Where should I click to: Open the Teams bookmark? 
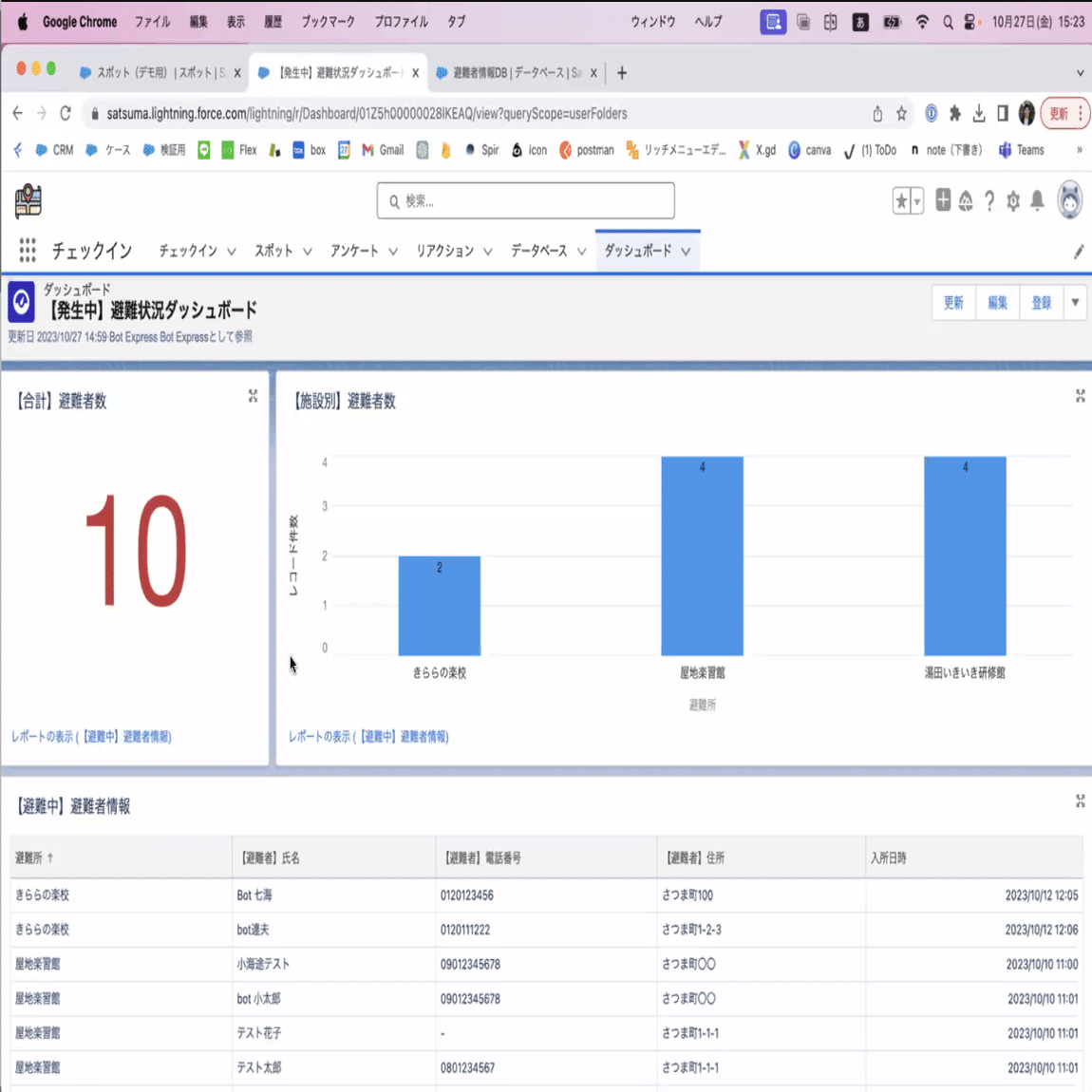tap(1022, 150)
